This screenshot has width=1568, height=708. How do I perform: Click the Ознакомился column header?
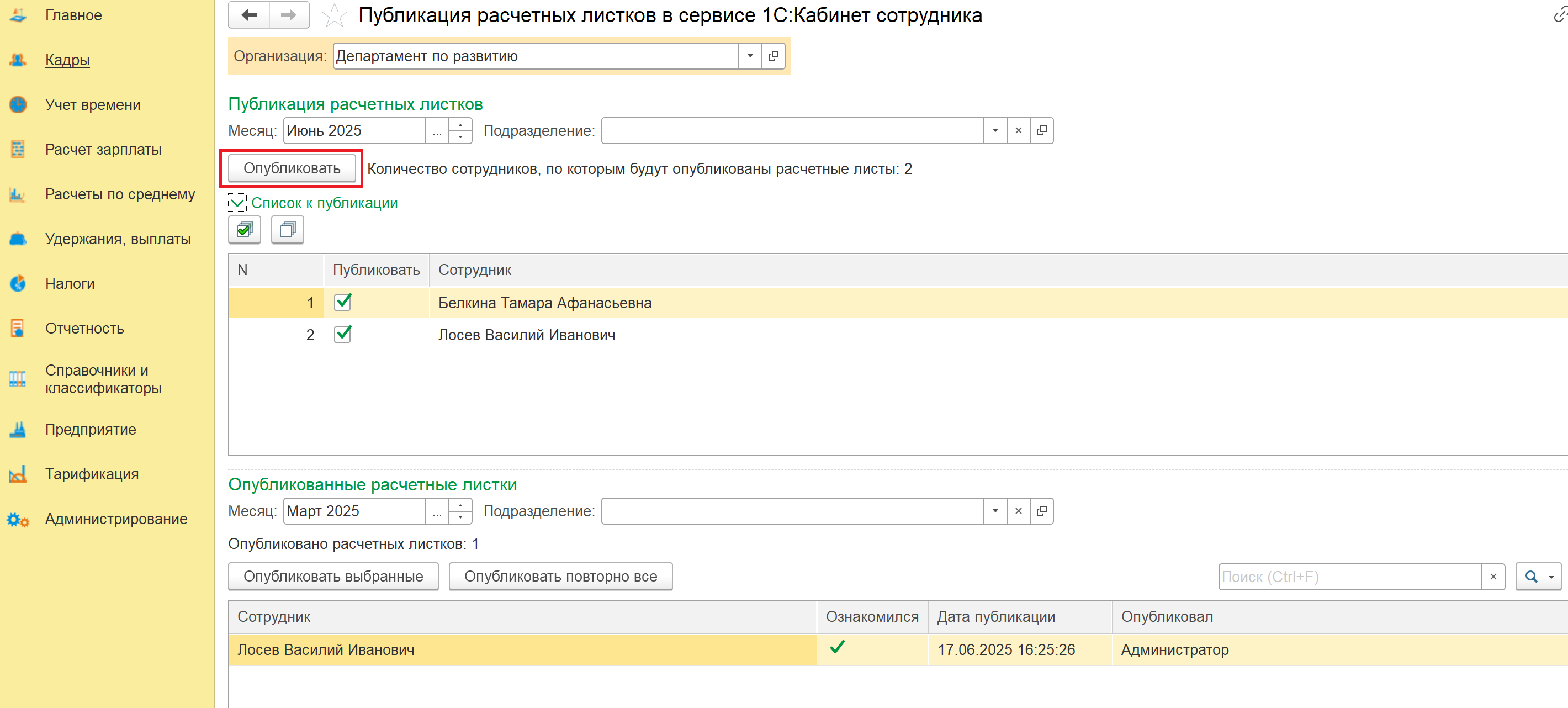(872, 617)
